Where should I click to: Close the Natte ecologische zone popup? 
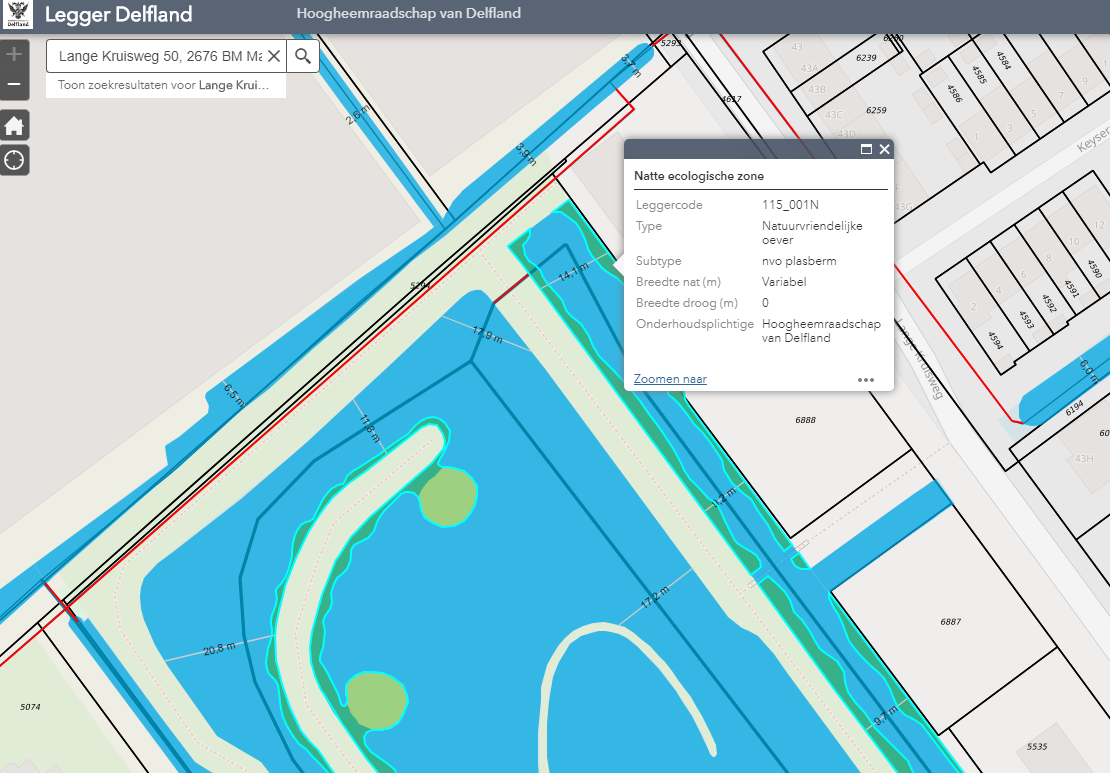coord(884,149)
